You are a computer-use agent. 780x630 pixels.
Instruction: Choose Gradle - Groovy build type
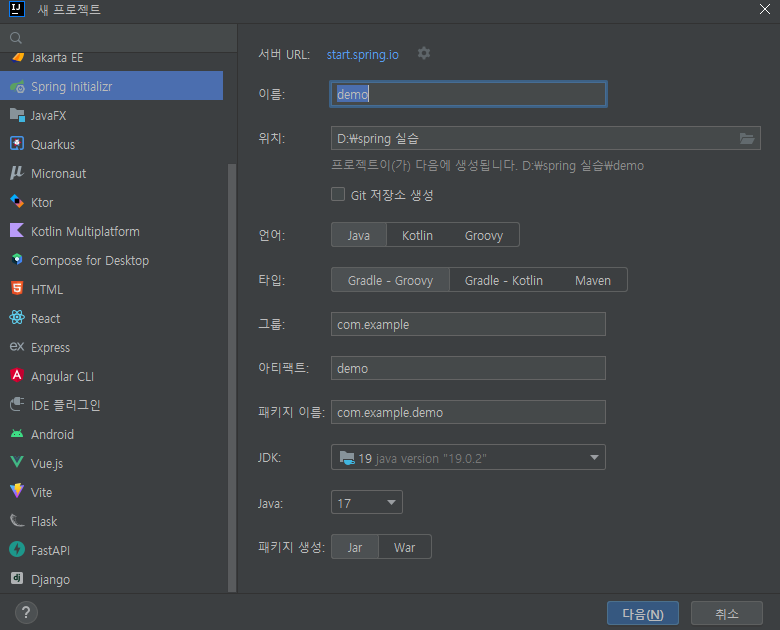[390, 280]
